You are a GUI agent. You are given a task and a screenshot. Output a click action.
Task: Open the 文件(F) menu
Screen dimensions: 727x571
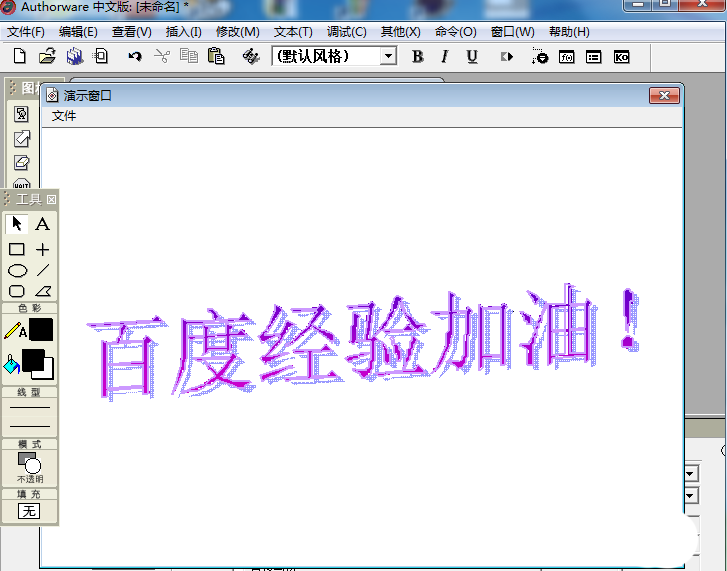(x=26, y=32)
